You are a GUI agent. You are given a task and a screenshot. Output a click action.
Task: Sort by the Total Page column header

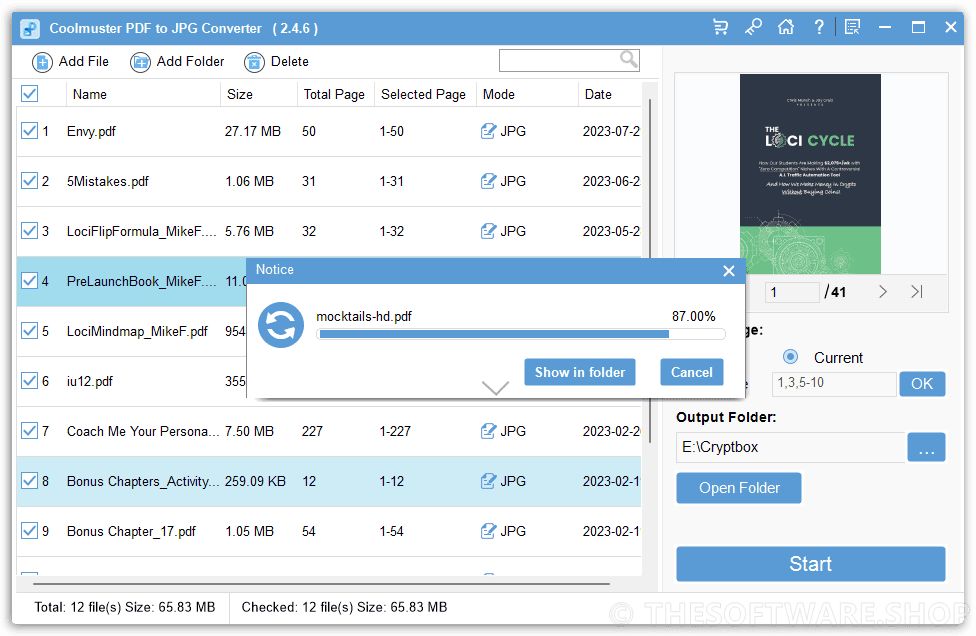[336, 94]
